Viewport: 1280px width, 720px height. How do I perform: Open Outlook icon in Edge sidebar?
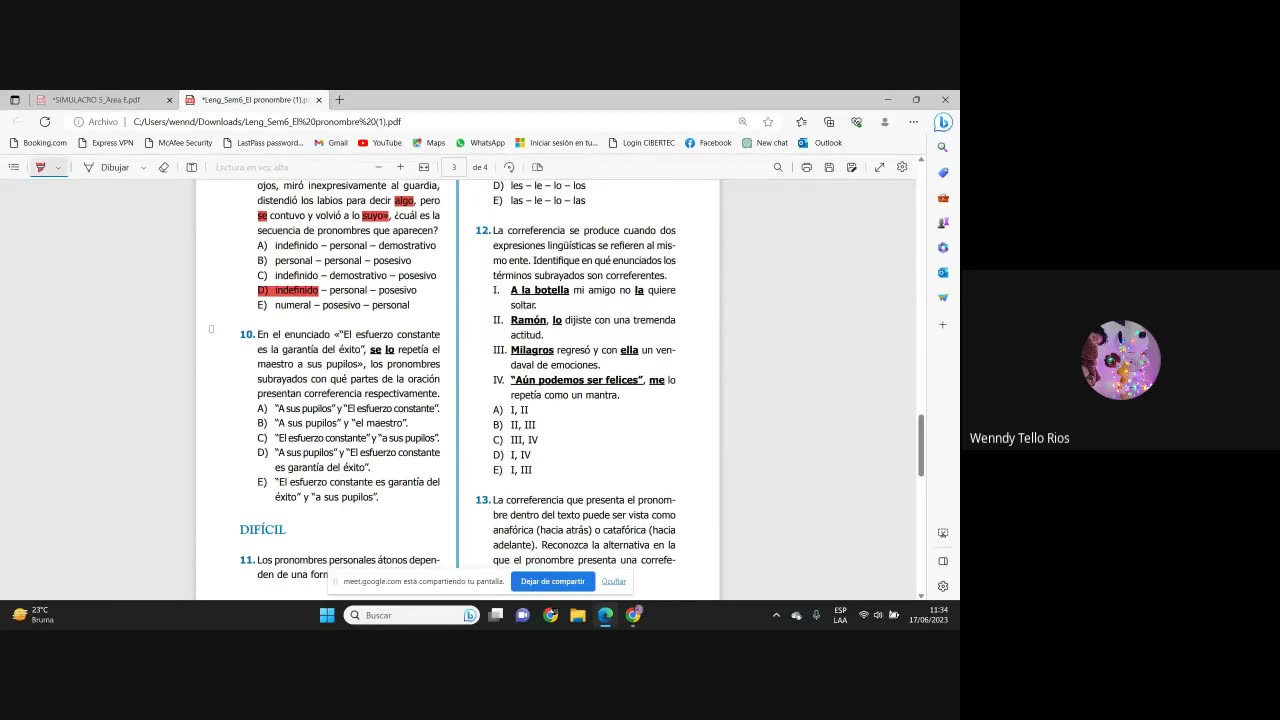click(x=943, y=272)
